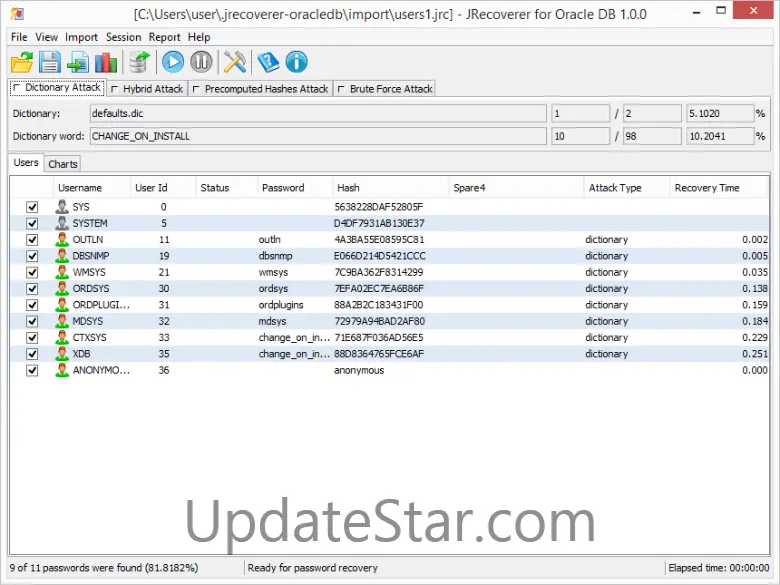Screen dimensions: 780x585
Task: Click the dictionary progress 5.1020 field
Action: (x=720, y=113)
